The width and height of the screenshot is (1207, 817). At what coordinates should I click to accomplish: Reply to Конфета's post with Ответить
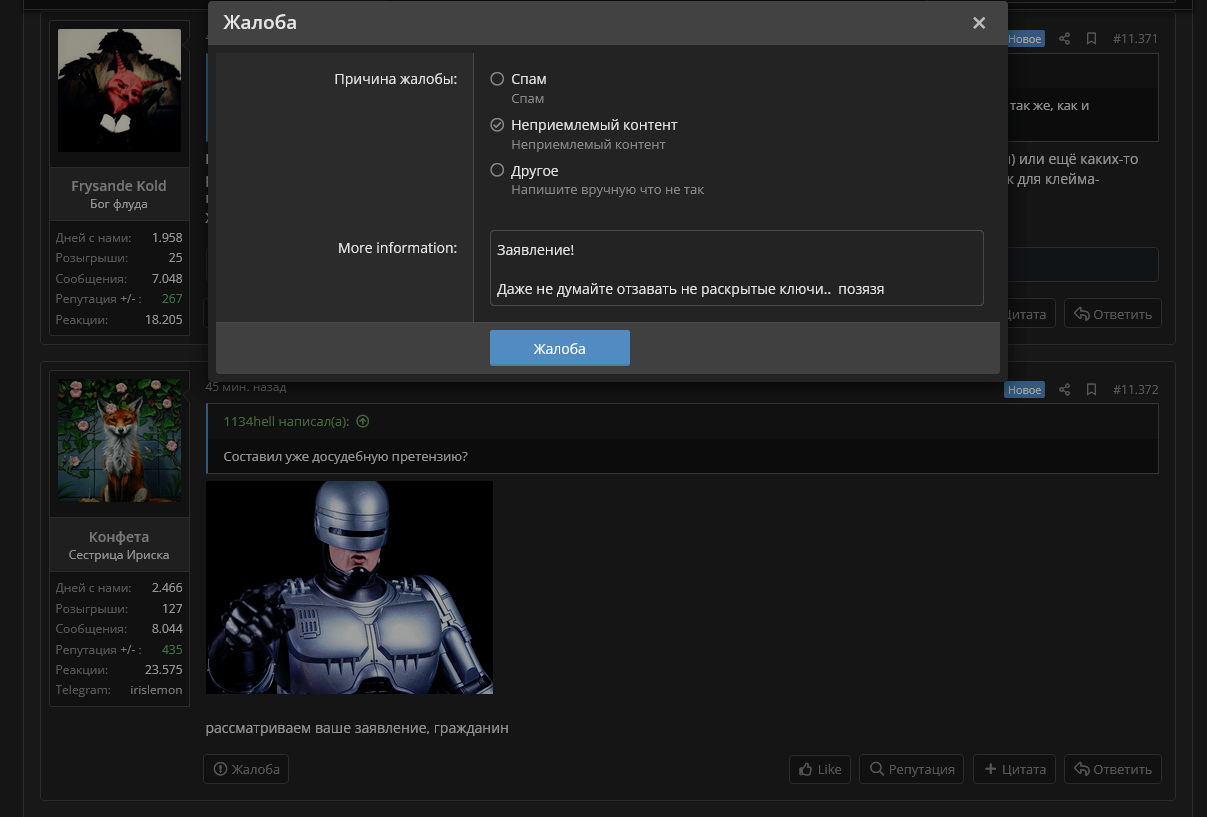pos(1112,769)
